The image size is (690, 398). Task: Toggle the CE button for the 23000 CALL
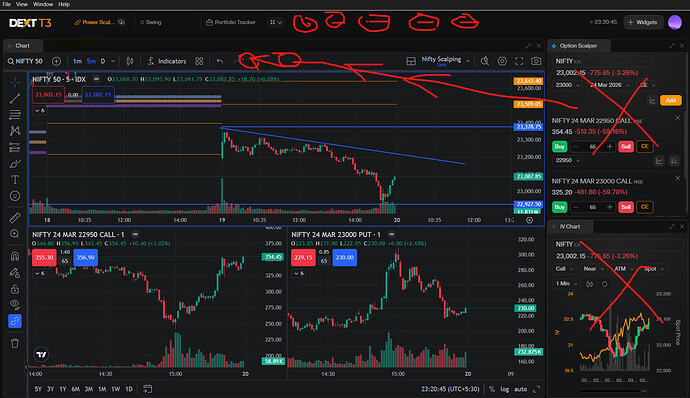click(x=645, y=207)
